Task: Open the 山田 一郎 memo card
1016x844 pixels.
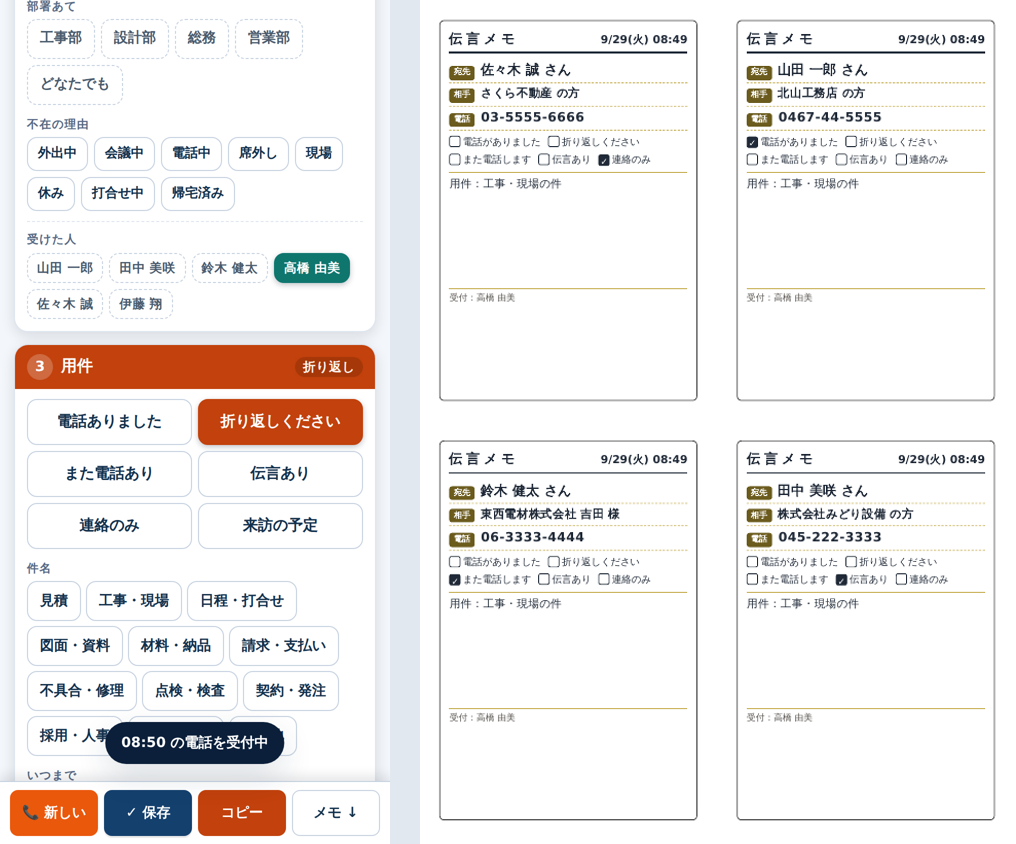Action: (x=866, y=211)
